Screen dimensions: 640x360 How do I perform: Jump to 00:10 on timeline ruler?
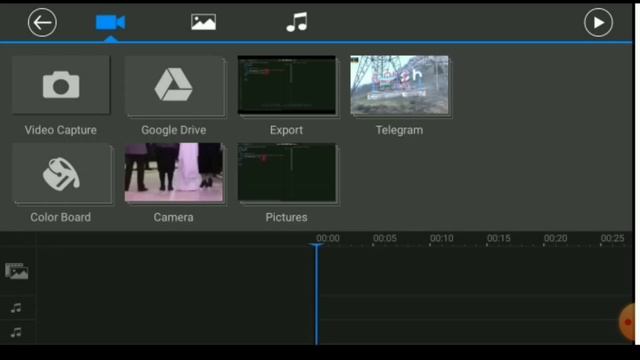point(442,238)
